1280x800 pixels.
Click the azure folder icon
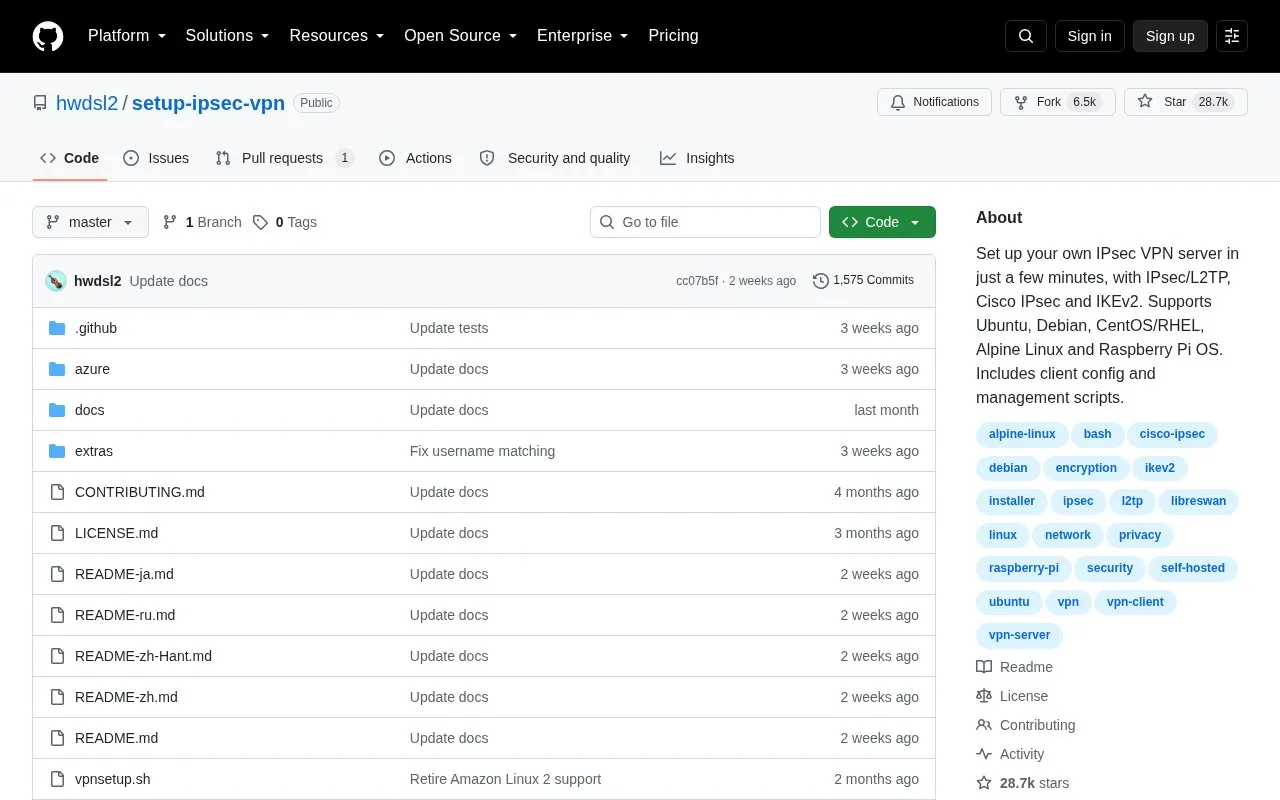coord(57,369)
